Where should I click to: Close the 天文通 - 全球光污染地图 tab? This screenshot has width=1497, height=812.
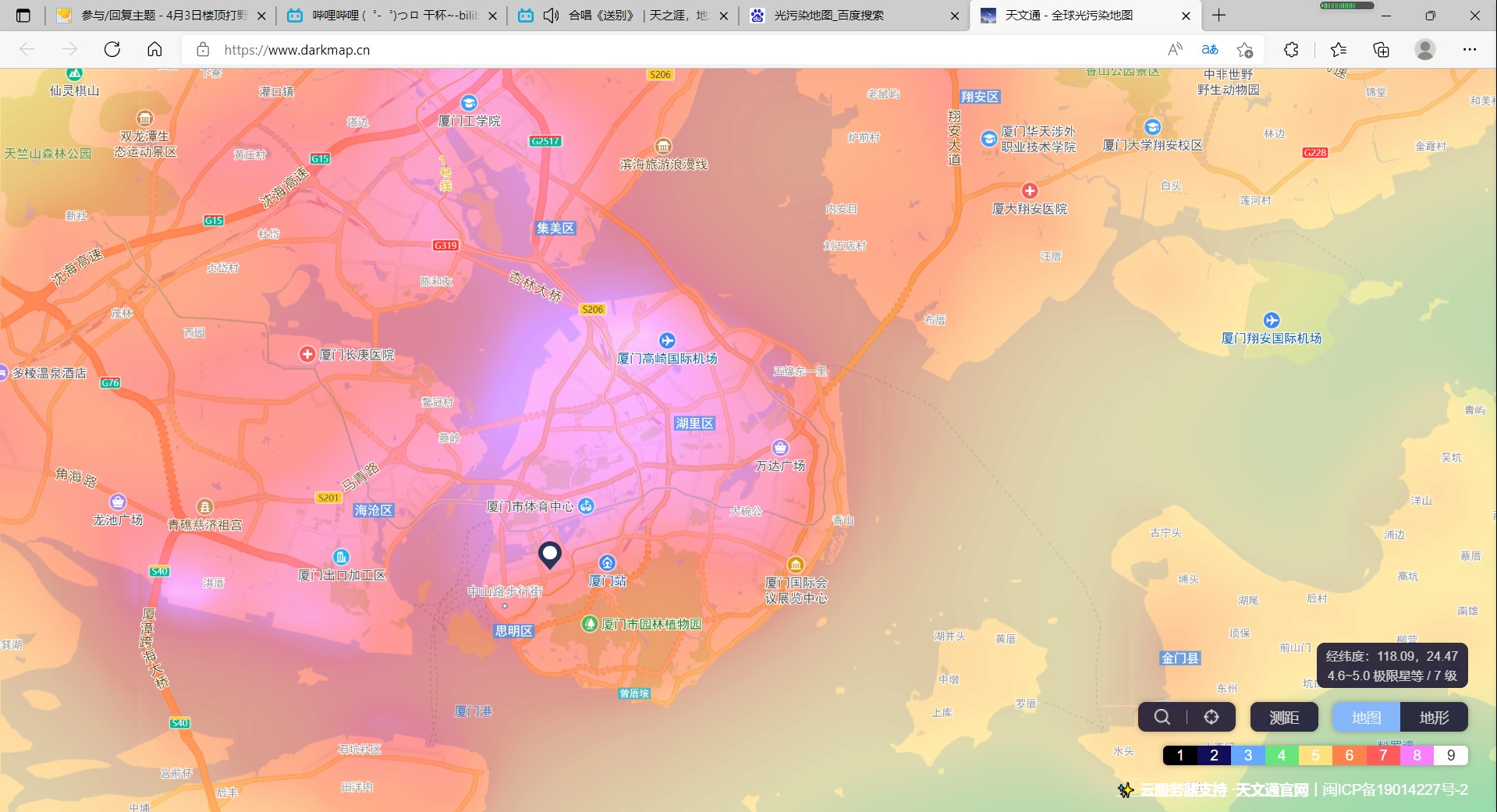[x=1186, y=16]
